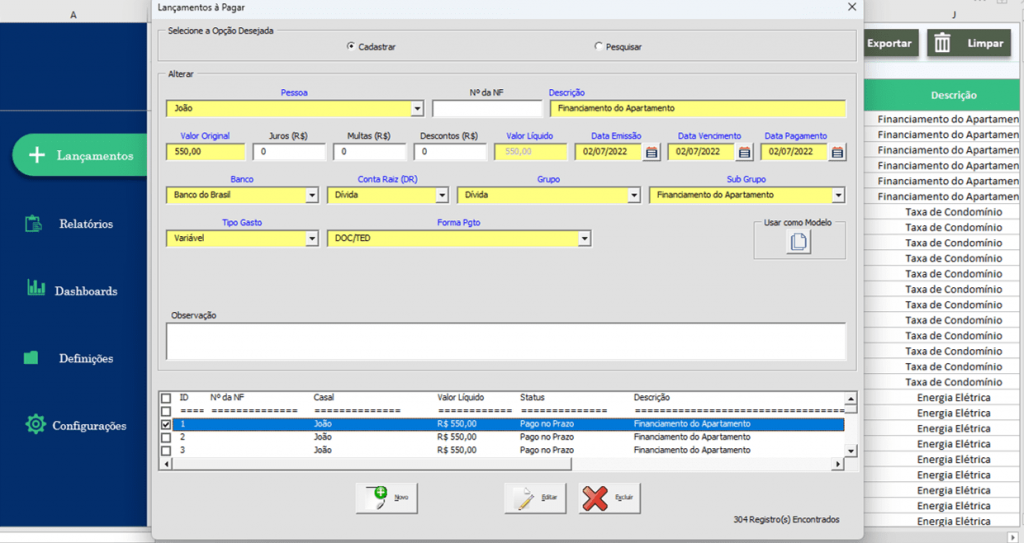Click the Novo record button
This screenshot has width=1024, height=543.
coord(387,498)
